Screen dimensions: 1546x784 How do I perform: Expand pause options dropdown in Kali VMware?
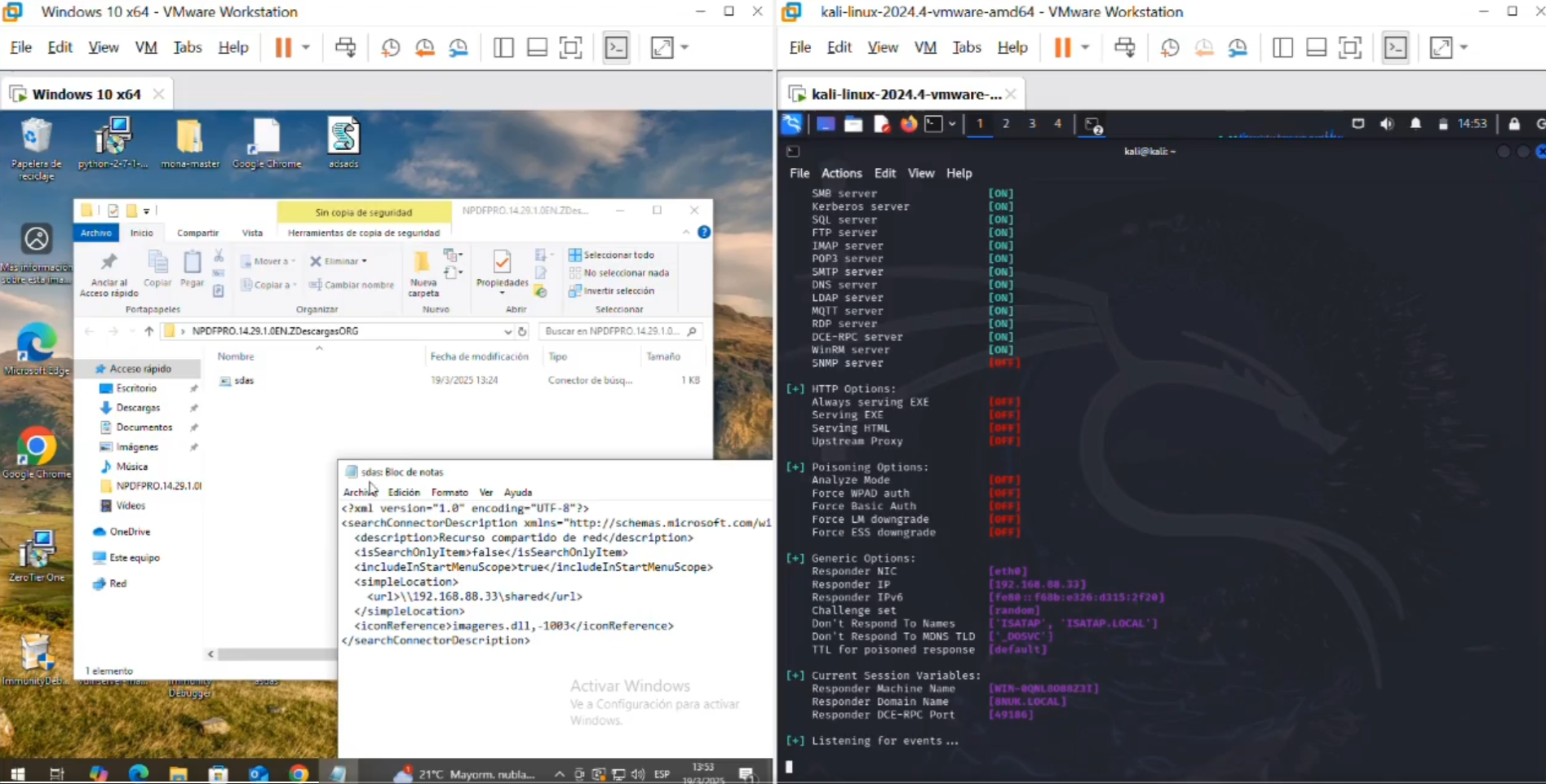1085,47
